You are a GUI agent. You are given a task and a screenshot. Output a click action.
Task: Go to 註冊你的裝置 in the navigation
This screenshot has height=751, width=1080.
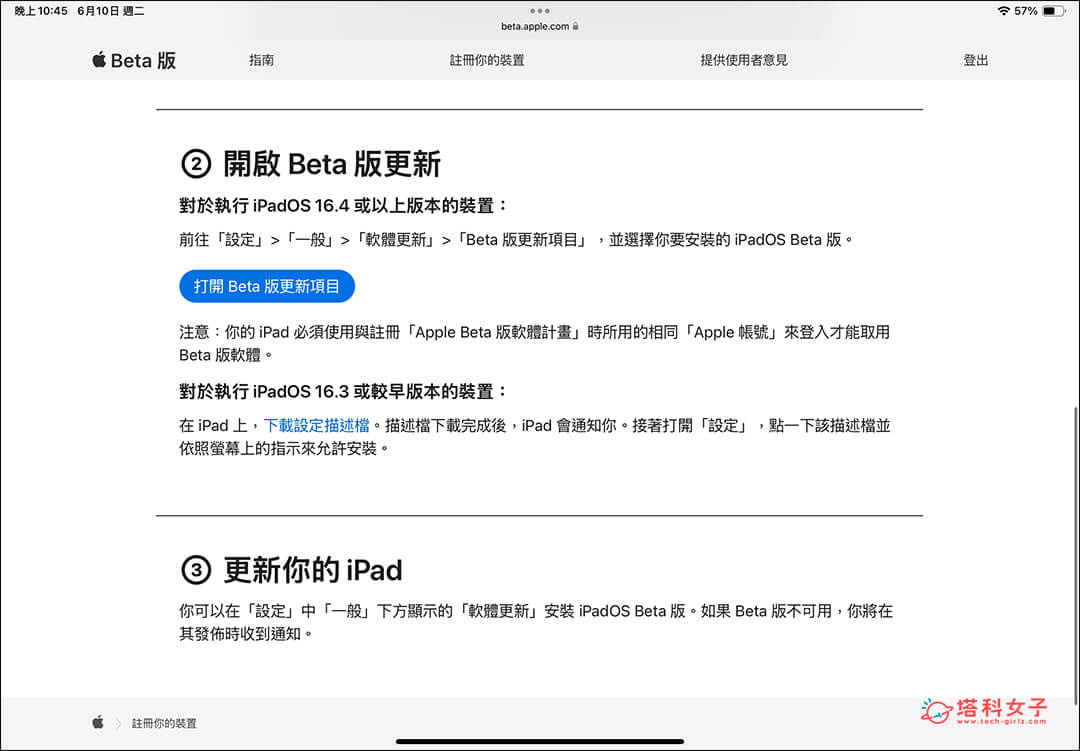(x=487, y=60)
